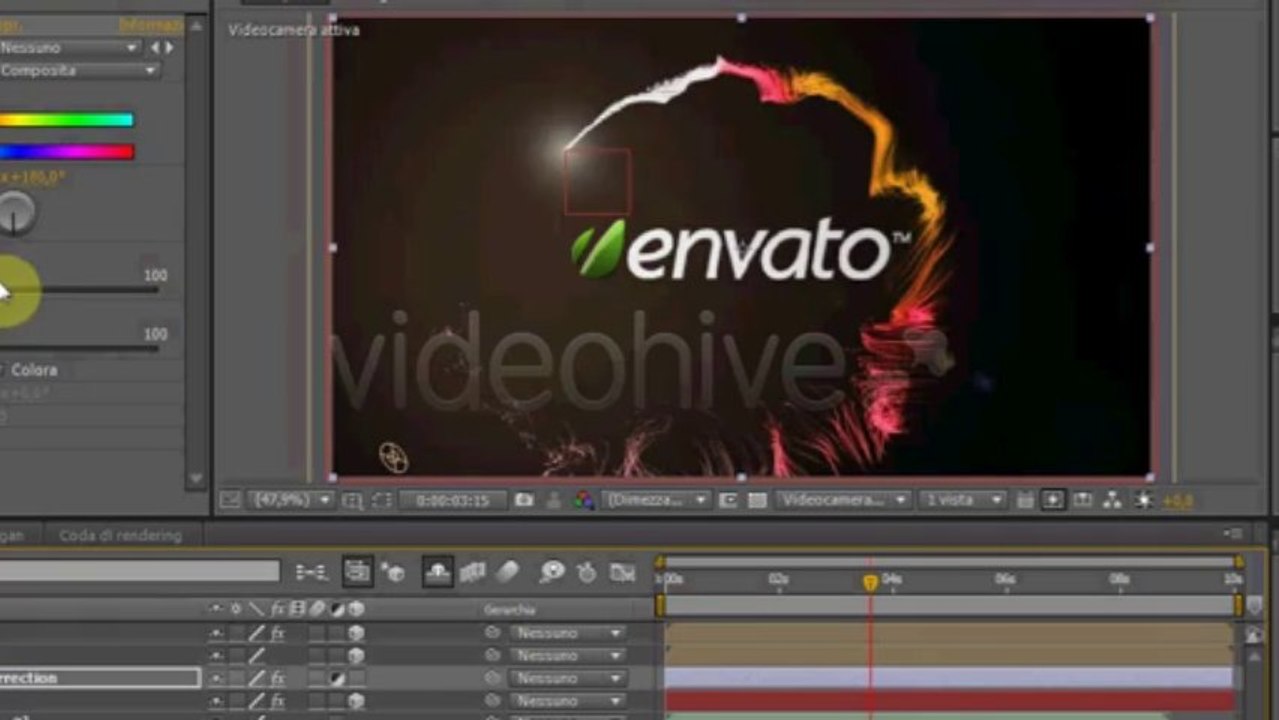Toggle the fx switch on the topmost layer

click(x=277, y=633)
